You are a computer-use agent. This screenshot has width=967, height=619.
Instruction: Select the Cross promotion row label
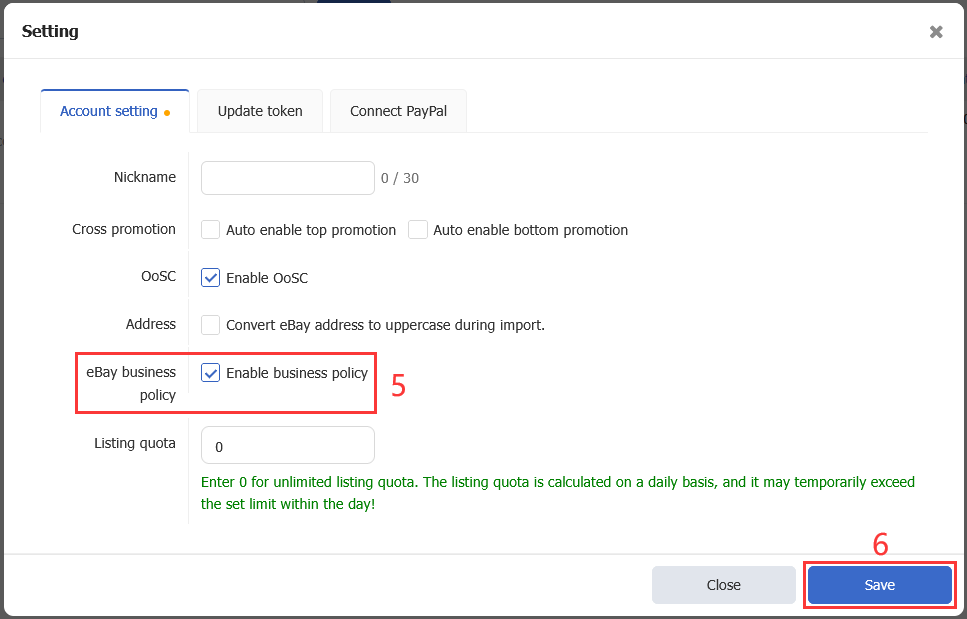click(x=124, y=229)
